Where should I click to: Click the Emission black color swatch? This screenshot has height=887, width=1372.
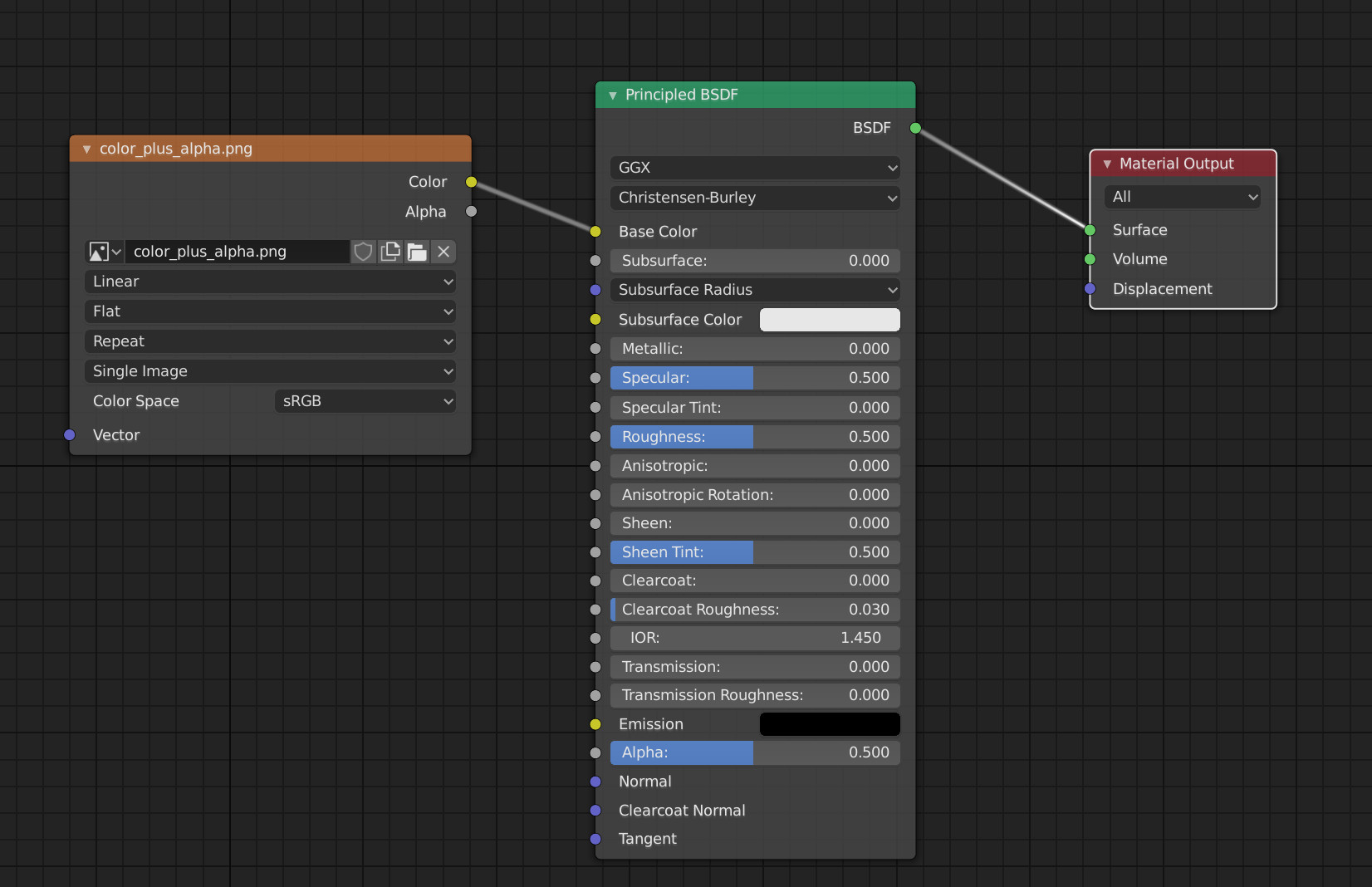(829, 724)
